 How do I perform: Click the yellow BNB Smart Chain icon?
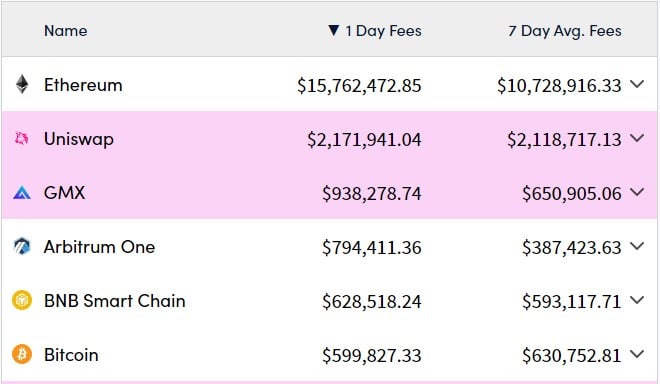[x=22, y=300]
